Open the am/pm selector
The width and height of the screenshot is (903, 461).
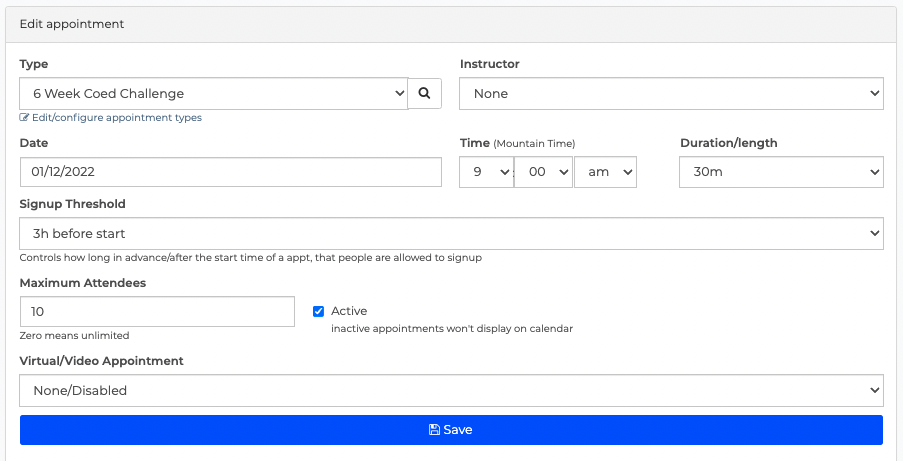pyautogui.click(x=605, y=172)
